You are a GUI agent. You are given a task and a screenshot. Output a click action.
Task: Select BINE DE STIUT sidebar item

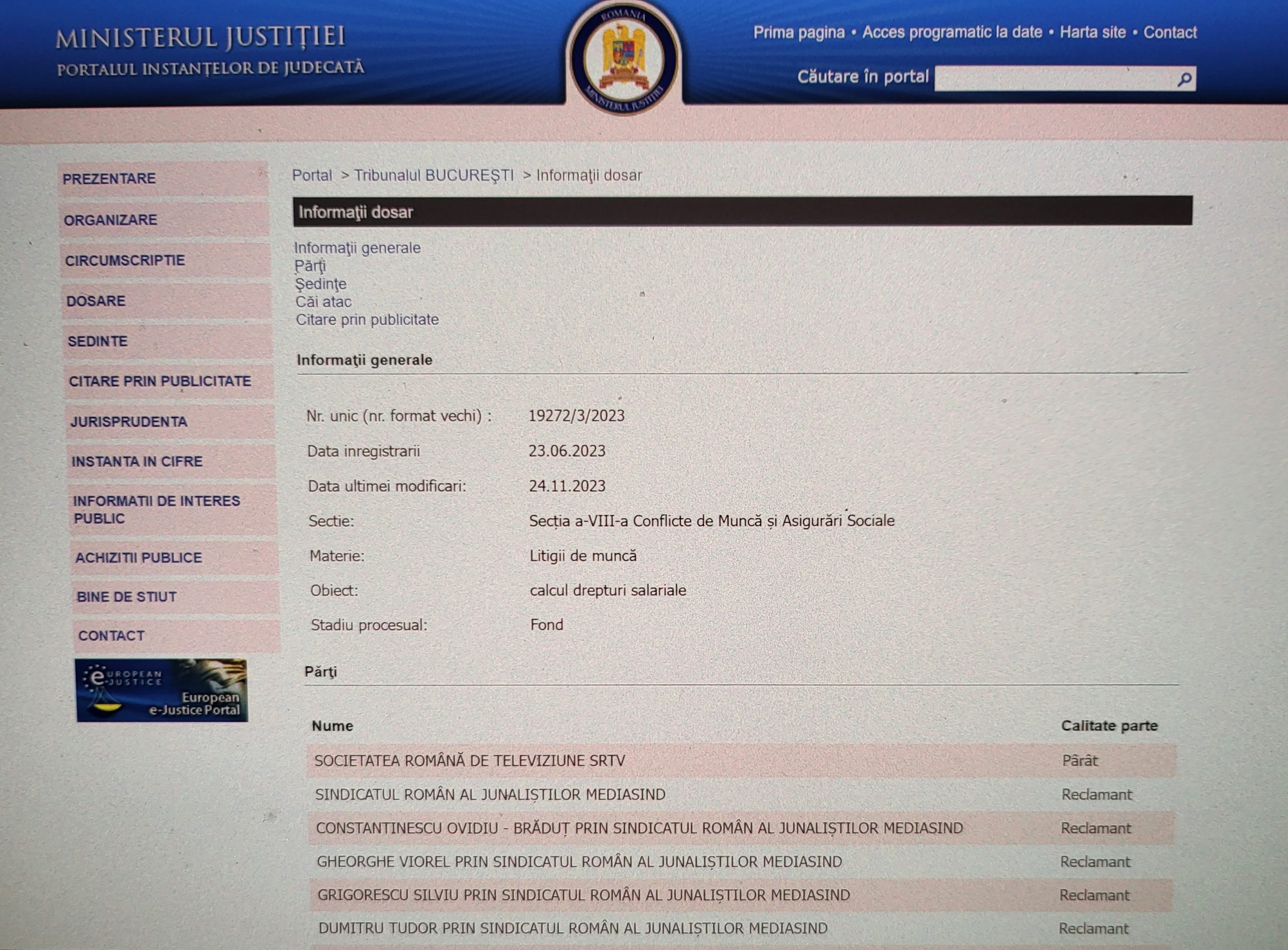[176, 597]
